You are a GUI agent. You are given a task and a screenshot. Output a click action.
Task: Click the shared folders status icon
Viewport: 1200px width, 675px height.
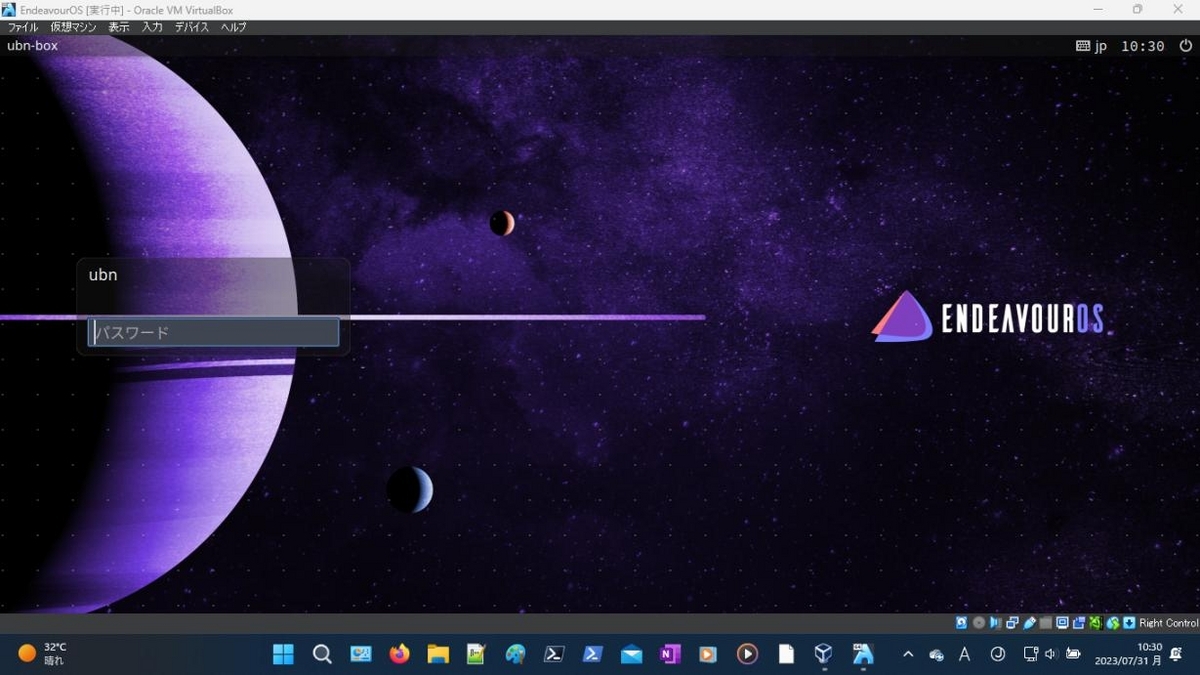[1046, 622]
